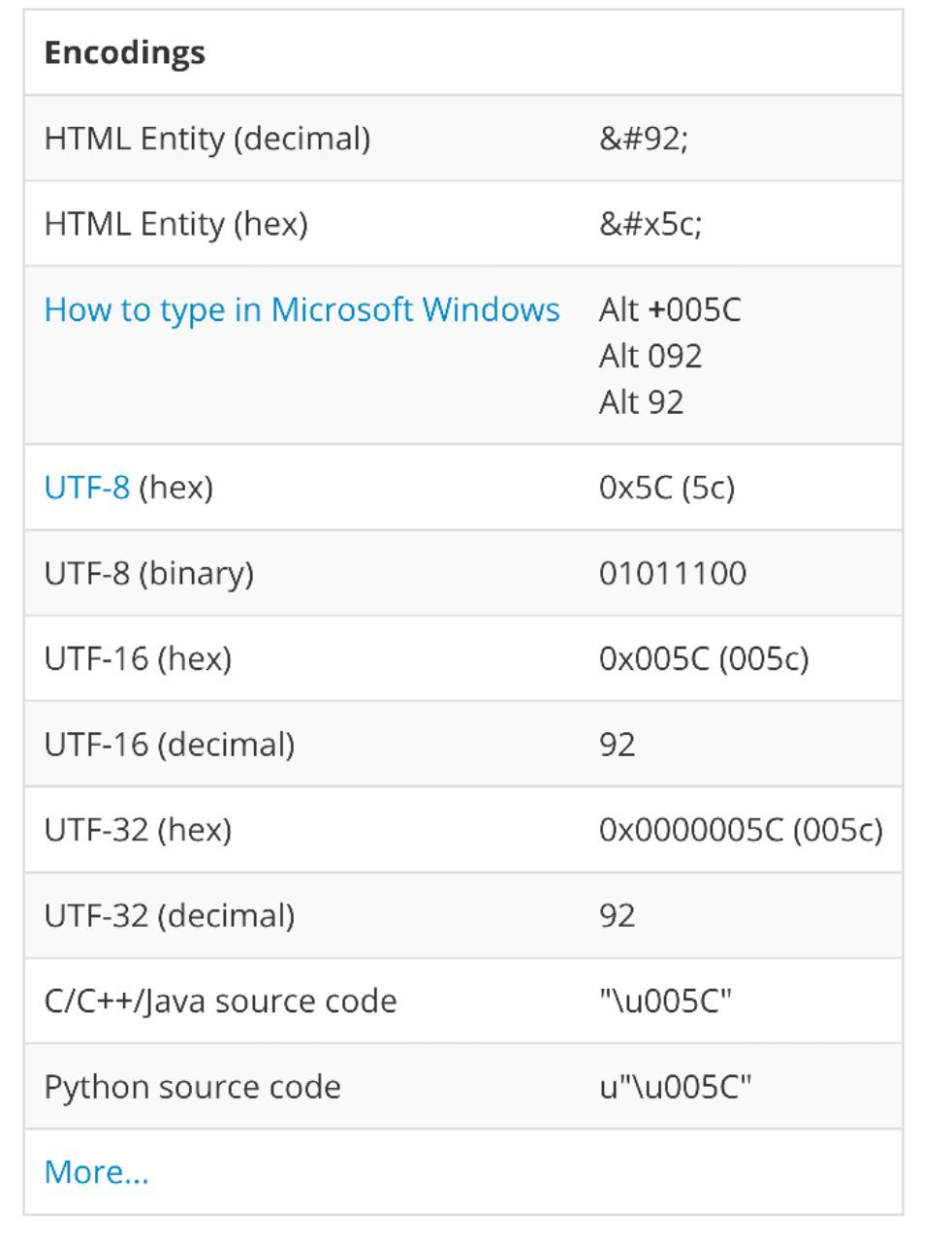Image resolution: width=952 pixels, height=1241 pixels.
Task: Click the Encodings table header
Action: click(125, 52)
